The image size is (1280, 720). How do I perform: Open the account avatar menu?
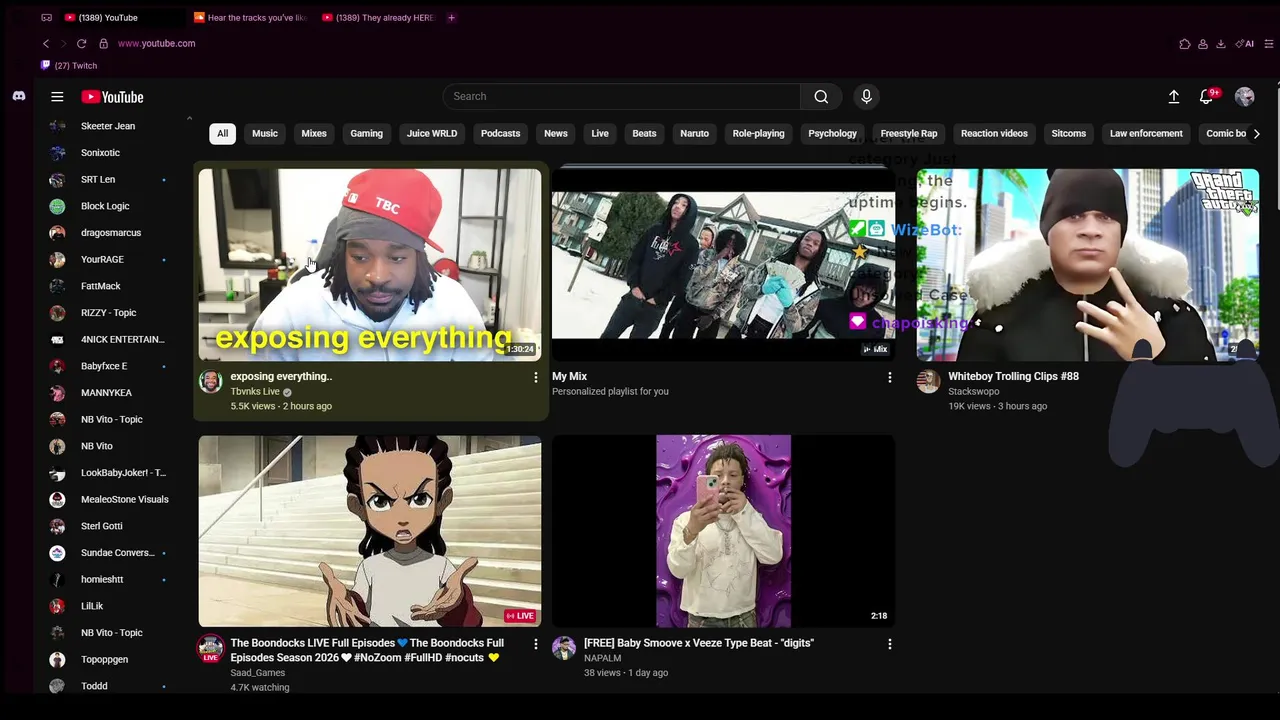pyautogui.click(x=1244, y=97)
